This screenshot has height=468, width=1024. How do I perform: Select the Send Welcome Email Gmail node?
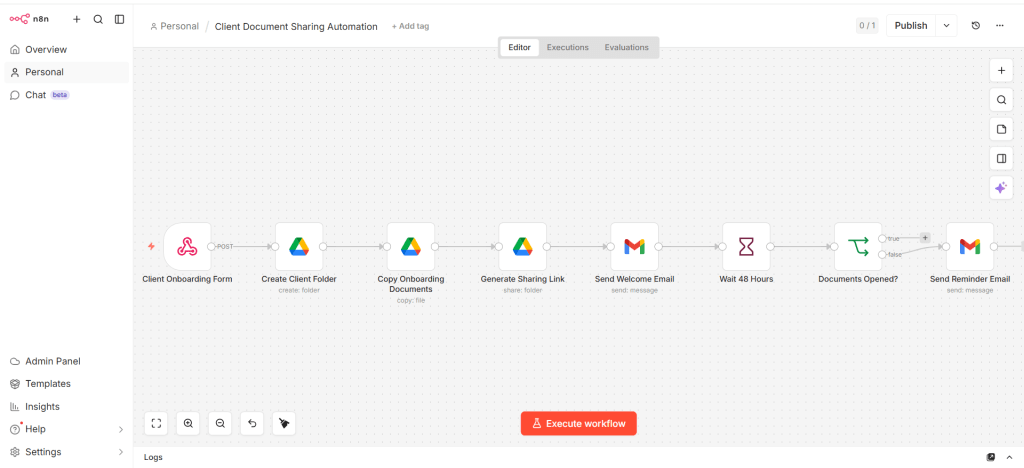click(x=635, y=247)
